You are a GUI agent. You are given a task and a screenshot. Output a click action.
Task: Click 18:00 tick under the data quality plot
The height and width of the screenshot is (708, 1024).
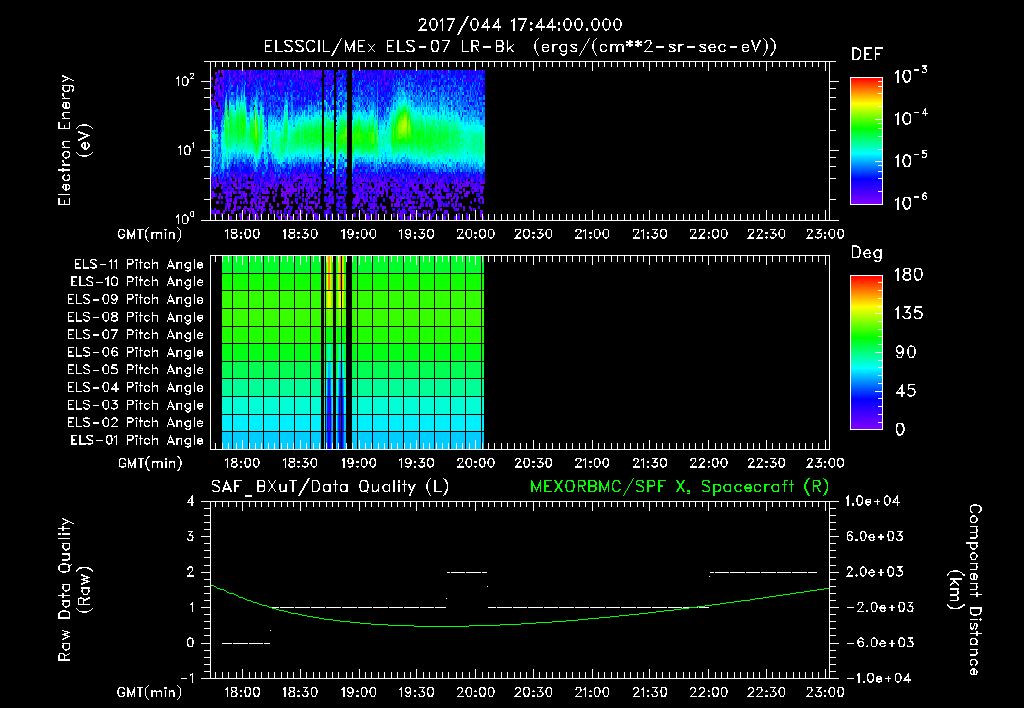[242, 692]
